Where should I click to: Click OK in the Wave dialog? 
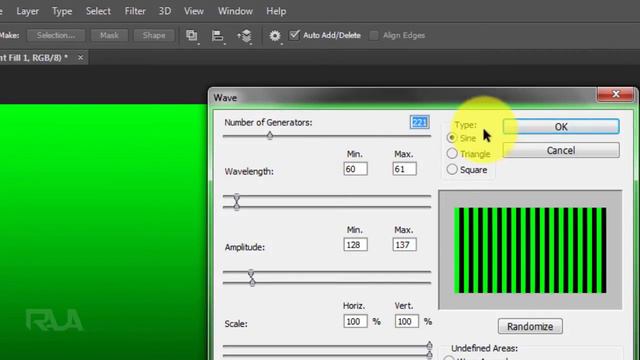pyautogui.click(x=561, y=127)
